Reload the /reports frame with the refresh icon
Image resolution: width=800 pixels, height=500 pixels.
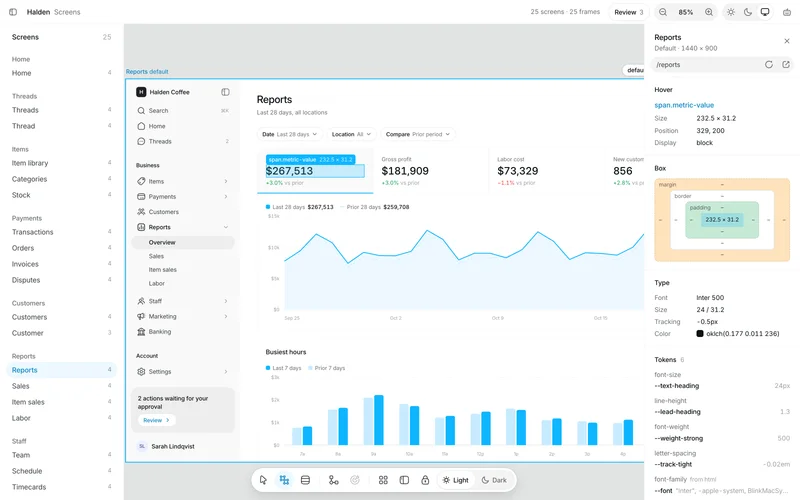click(x=769, y=65)
